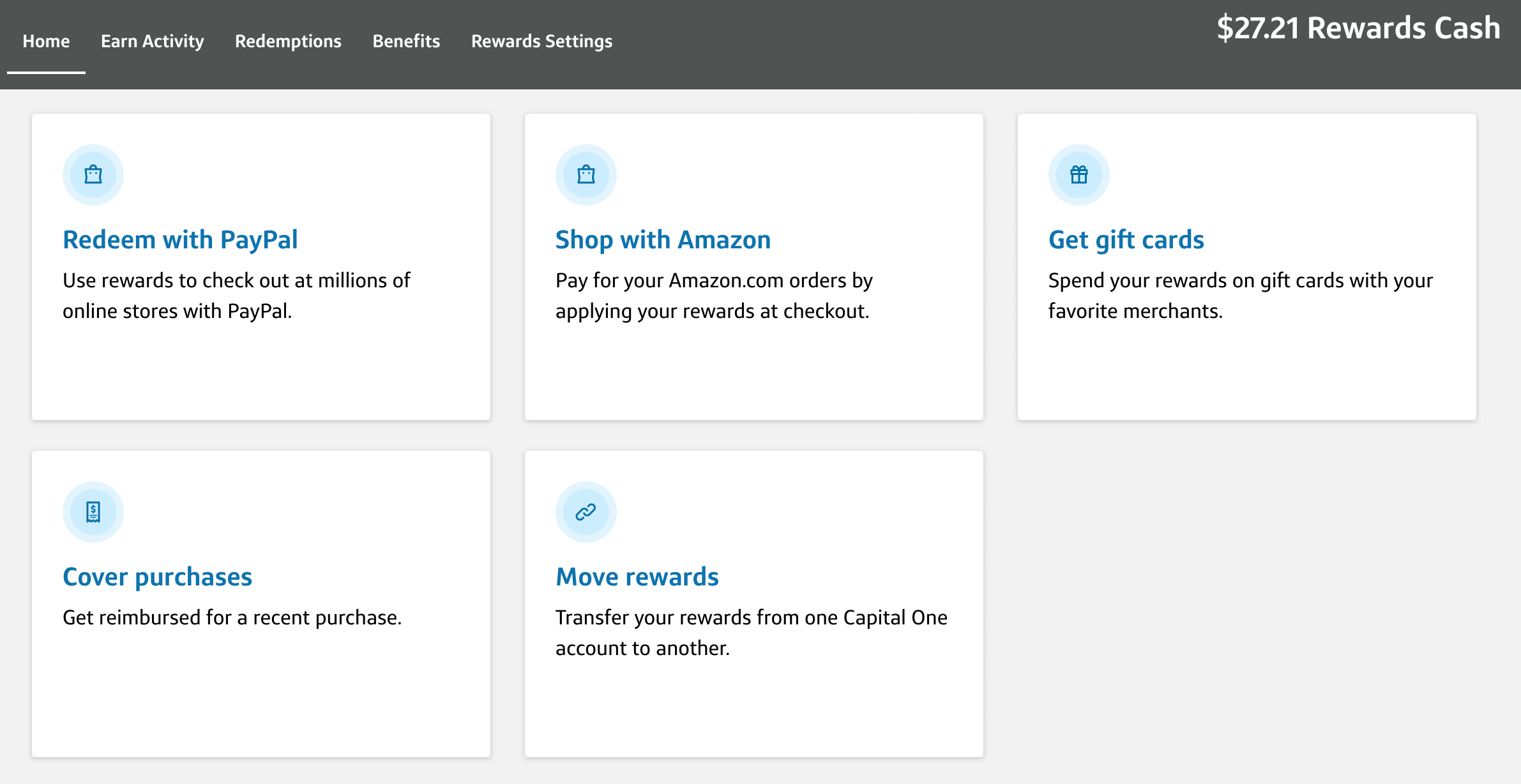The height and width of the screenshot is (784, 1521).
Task: Open the Home tab
Action: (46, 41)
